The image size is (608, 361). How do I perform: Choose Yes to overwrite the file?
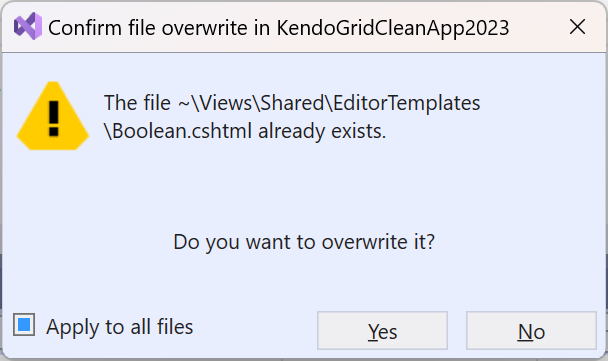pyautogui.click(x=382, y=330)
